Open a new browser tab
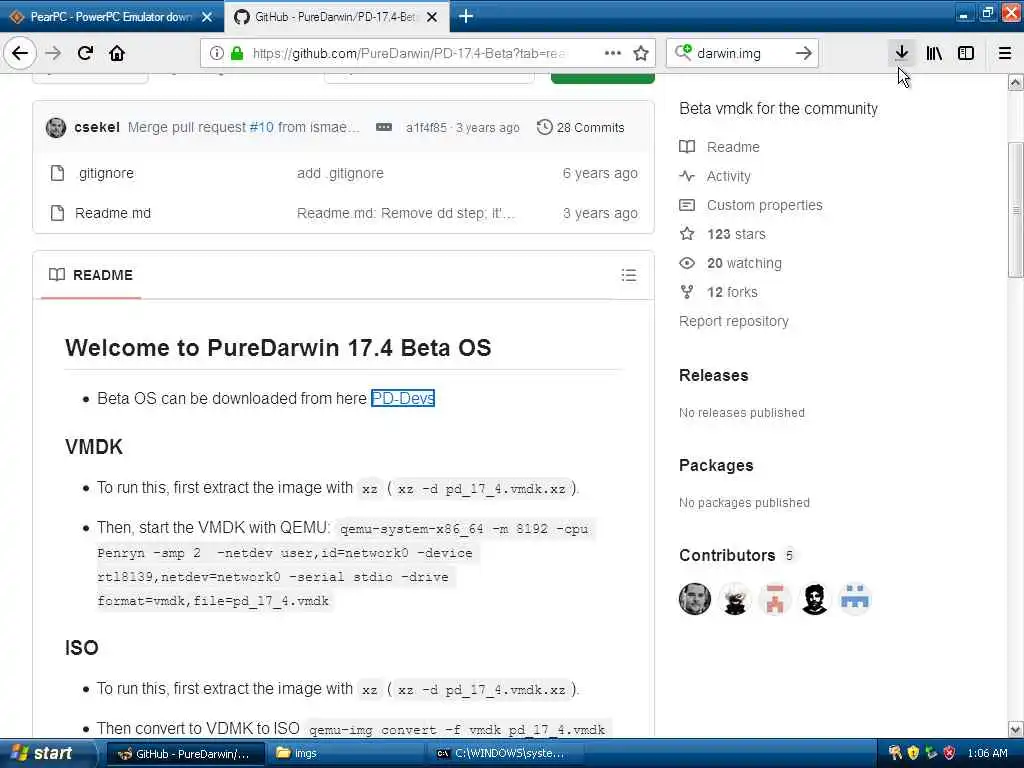The height and width of the screenshot is (768, 1024). tap(466, 16)
